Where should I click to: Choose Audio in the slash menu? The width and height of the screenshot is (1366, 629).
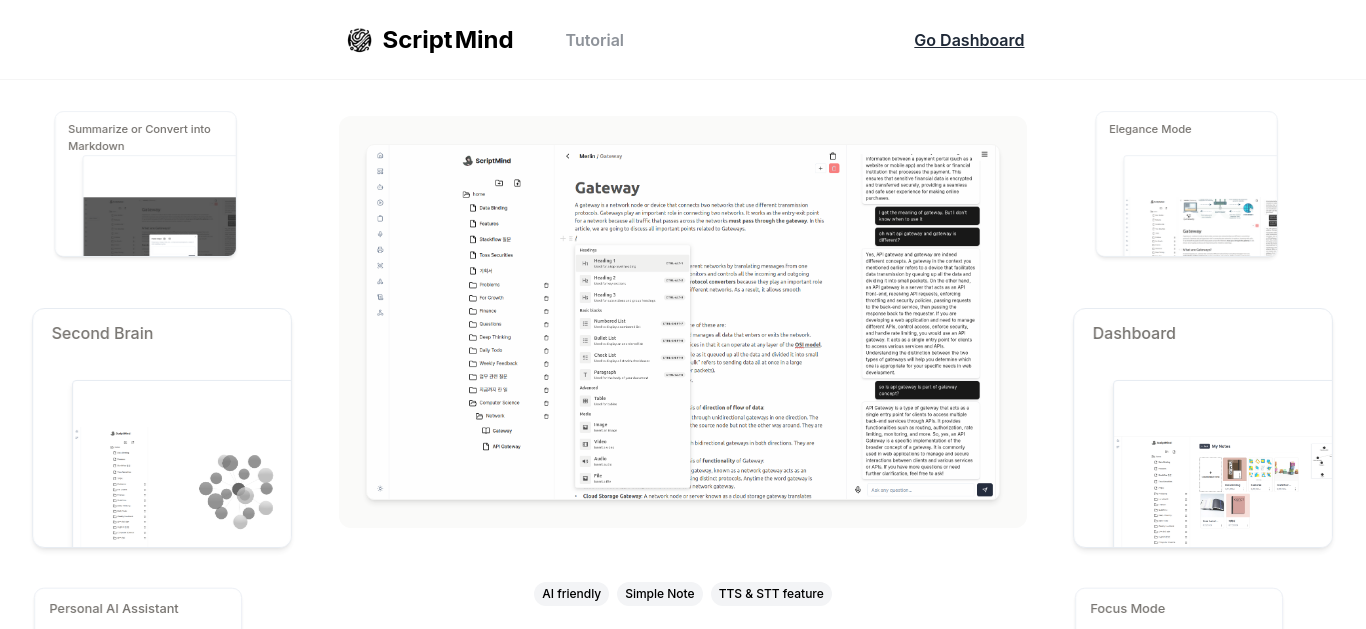coord(633,460)
